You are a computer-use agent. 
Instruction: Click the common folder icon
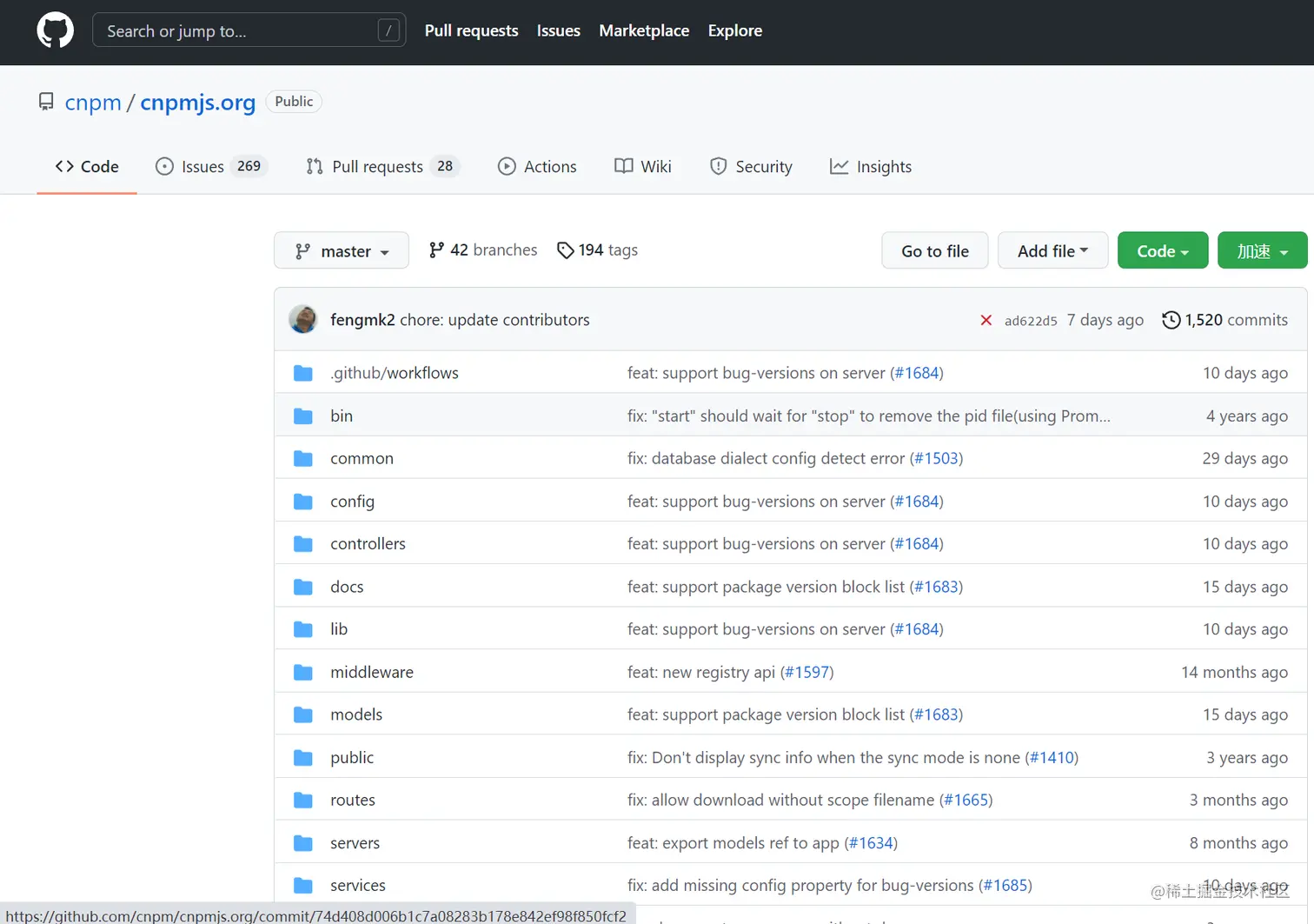pyautogui.click(x=303, y=458)
